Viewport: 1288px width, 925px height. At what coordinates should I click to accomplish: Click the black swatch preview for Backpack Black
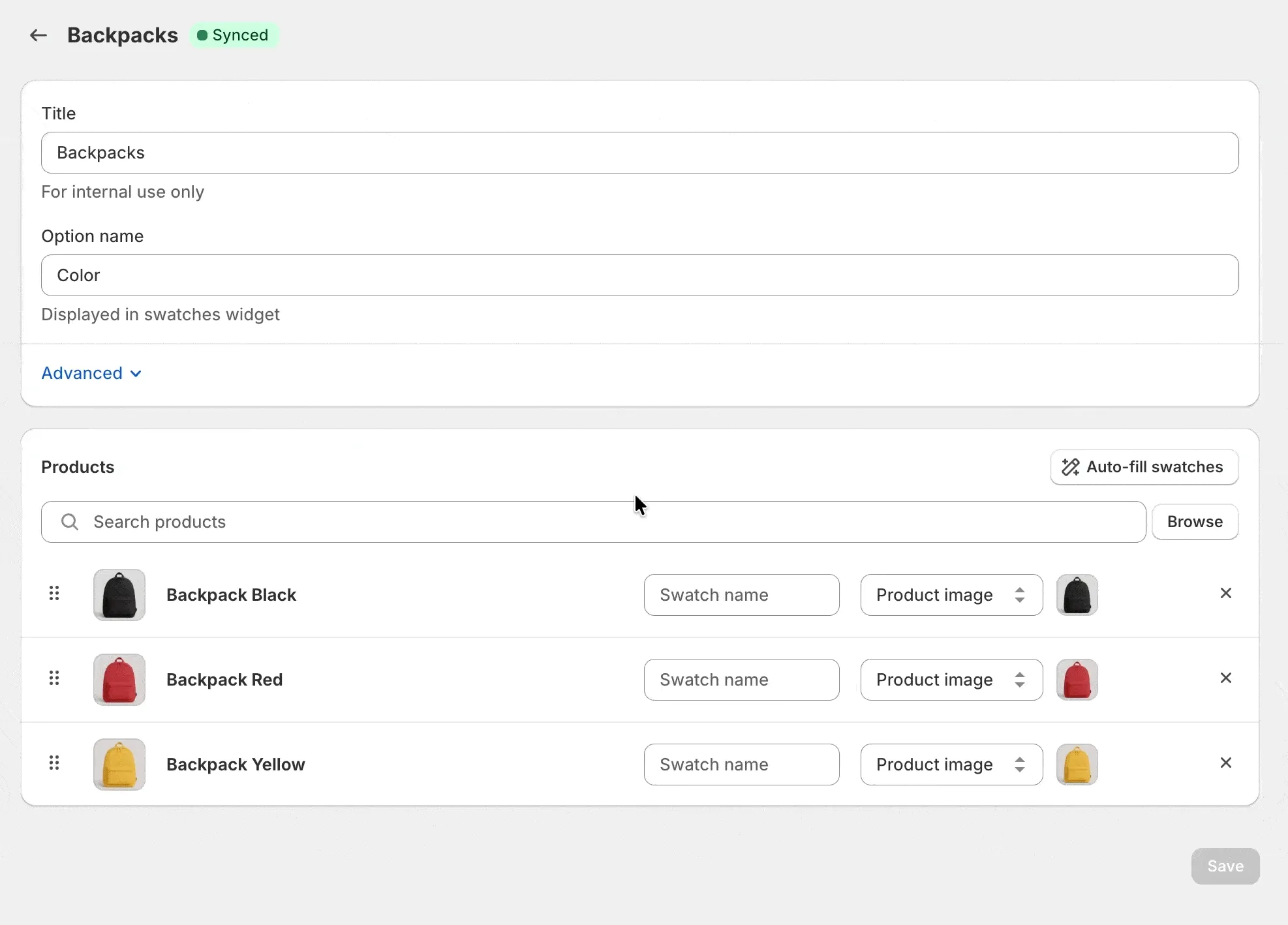[1077, 595]
